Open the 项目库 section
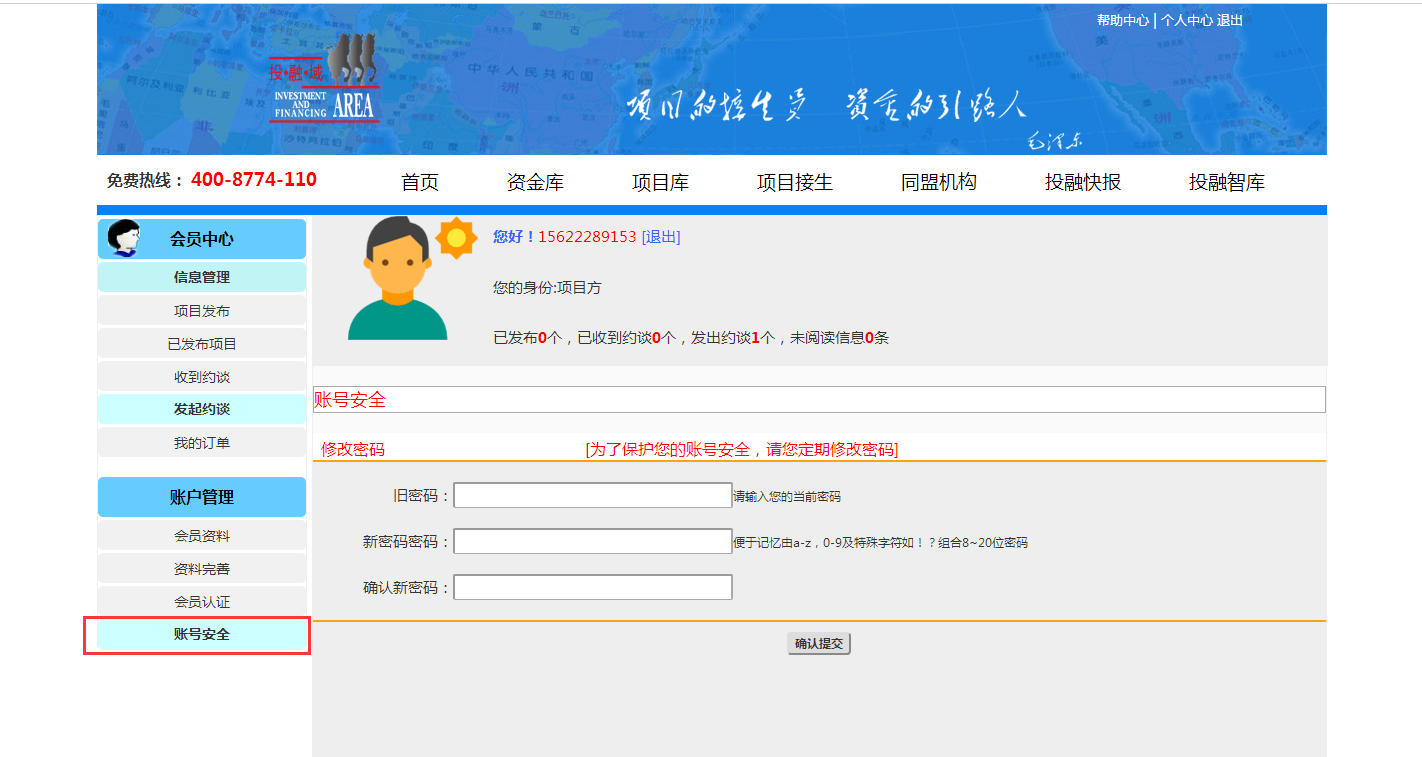The image size is (1422, 757). [658, 181]
